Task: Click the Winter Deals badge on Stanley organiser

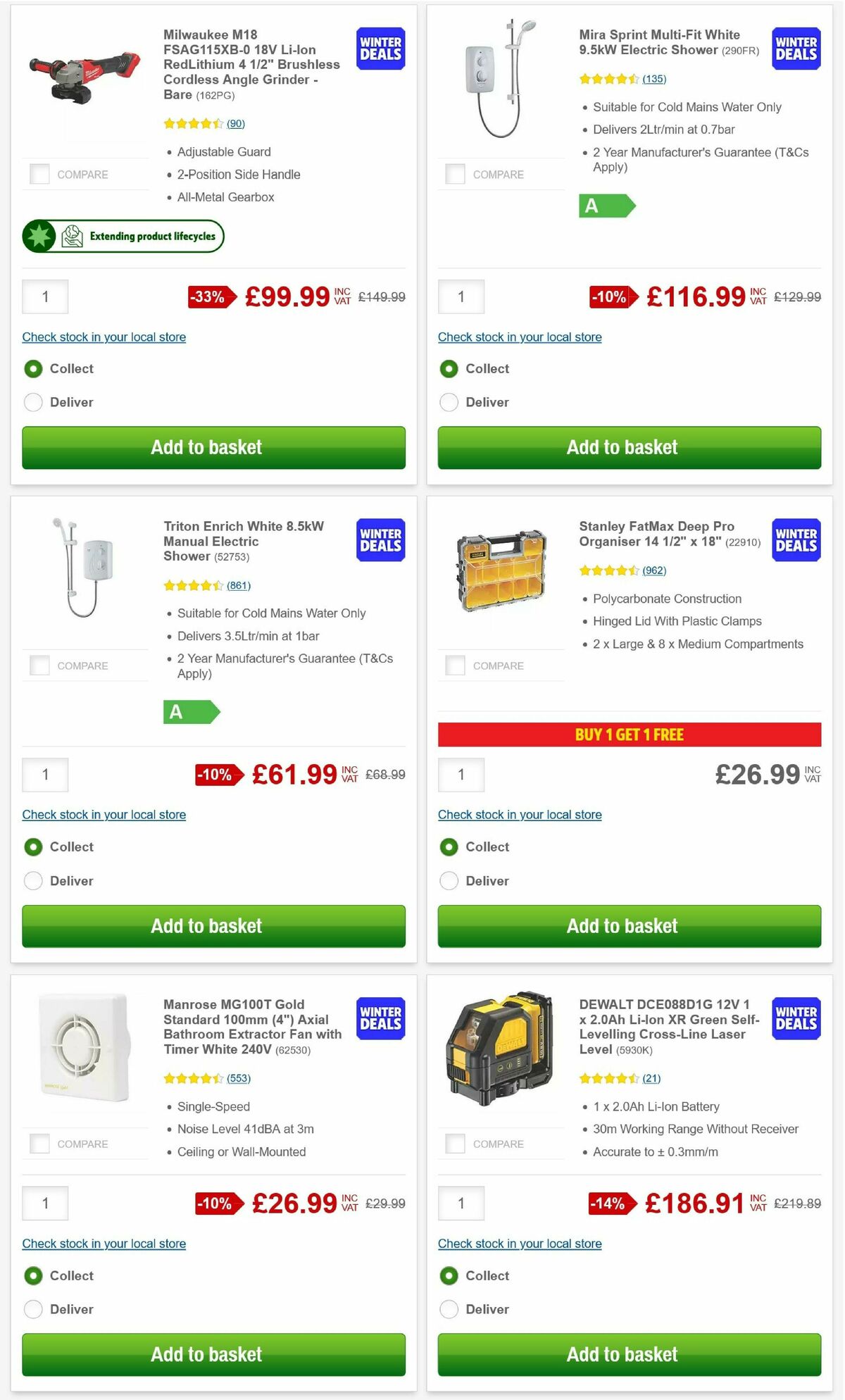Action: click(795, 540)
